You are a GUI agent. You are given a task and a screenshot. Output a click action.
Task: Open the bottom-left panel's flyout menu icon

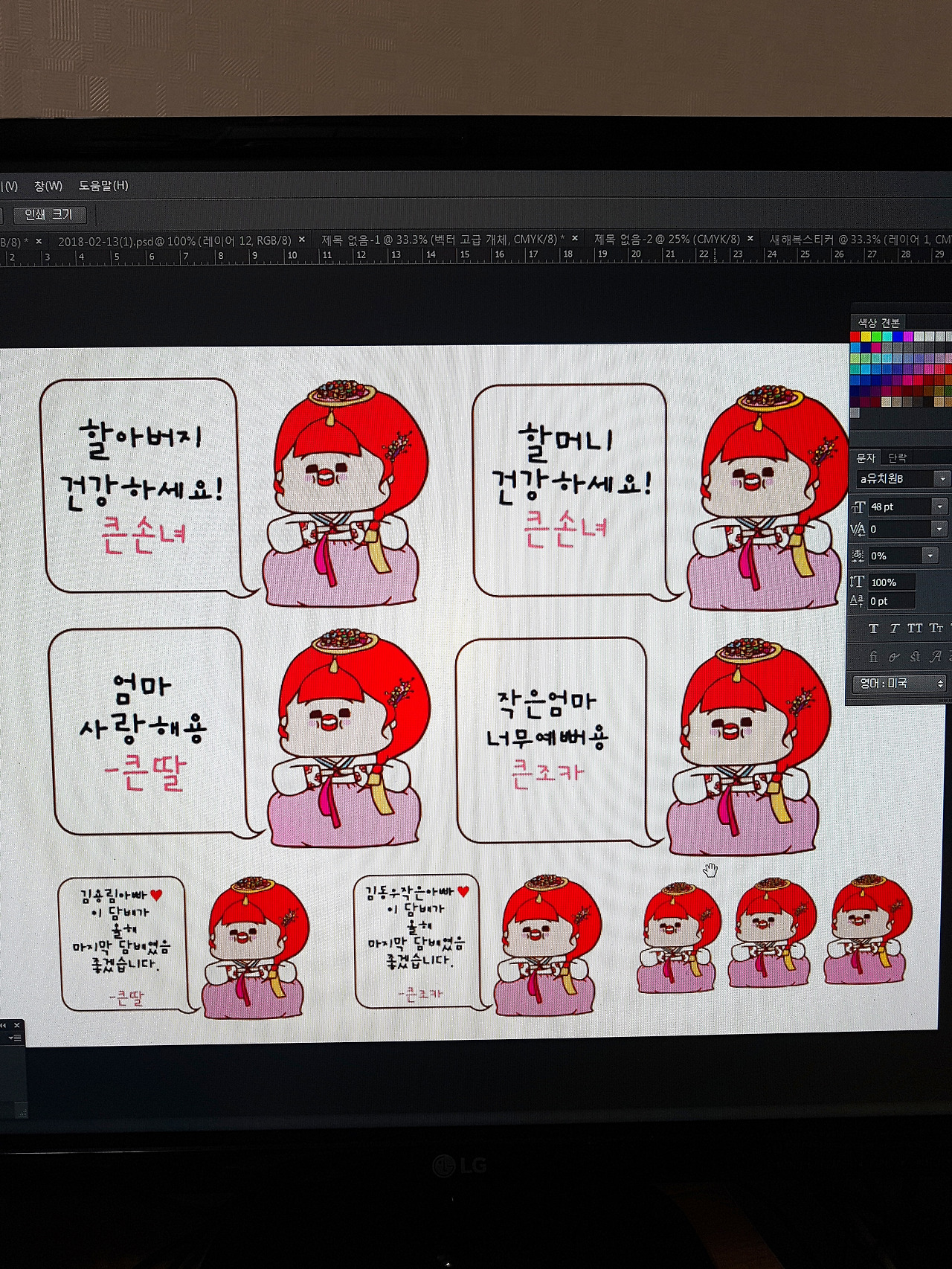(14, 1038)
